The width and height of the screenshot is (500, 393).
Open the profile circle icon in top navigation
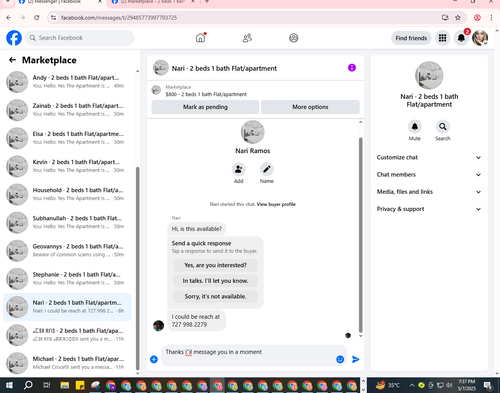[x=293, y=38]
